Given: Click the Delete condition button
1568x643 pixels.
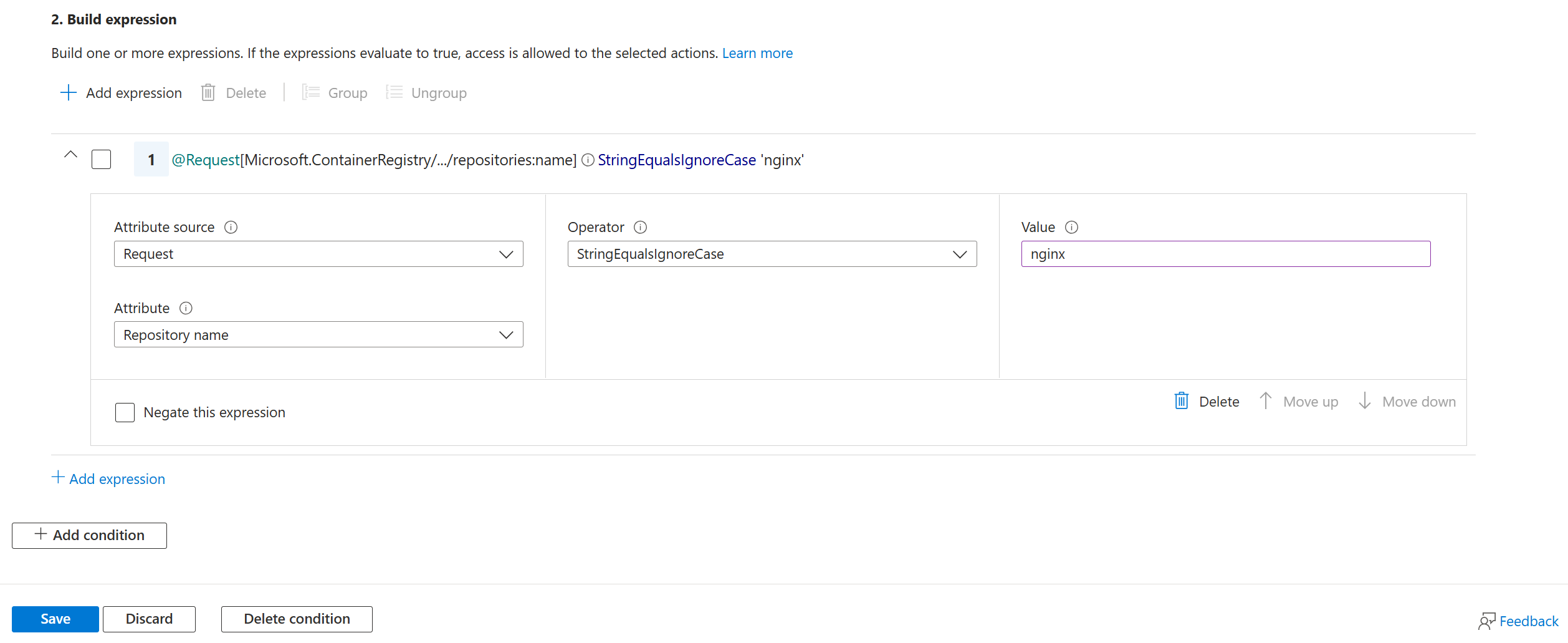Looking at the screenshot, I should click(x=297, y=619).
